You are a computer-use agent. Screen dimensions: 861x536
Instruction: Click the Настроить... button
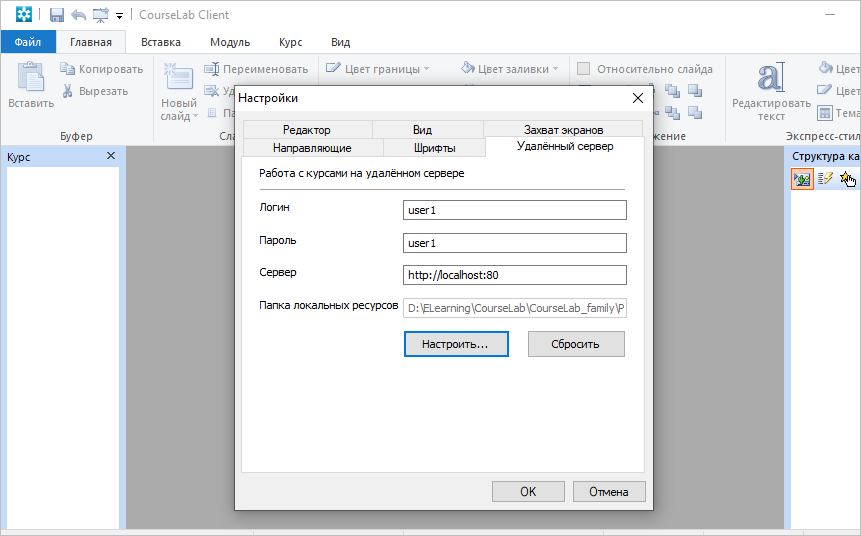pos(456,344)
